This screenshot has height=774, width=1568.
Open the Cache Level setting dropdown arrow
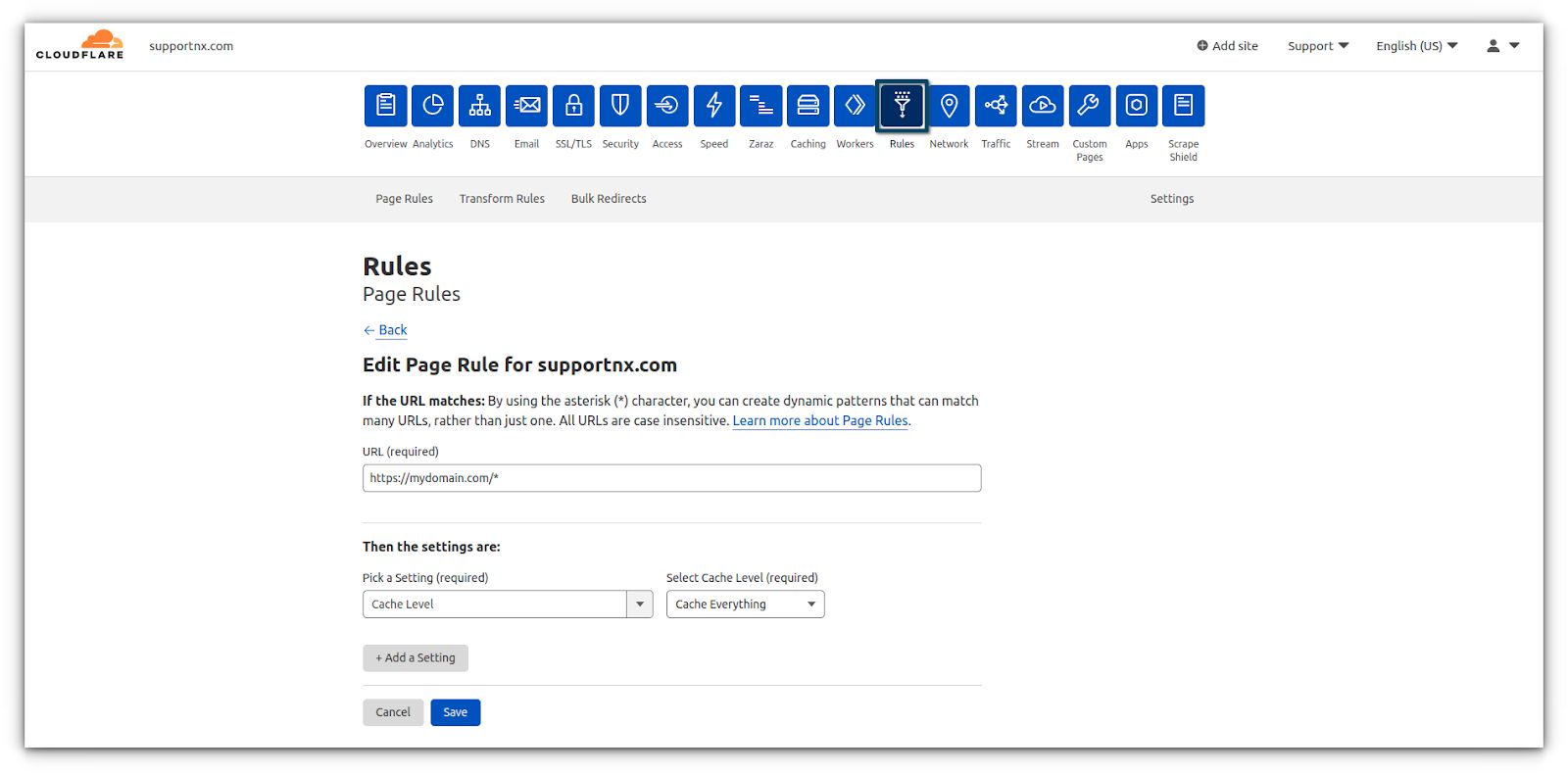pos(640,605)
